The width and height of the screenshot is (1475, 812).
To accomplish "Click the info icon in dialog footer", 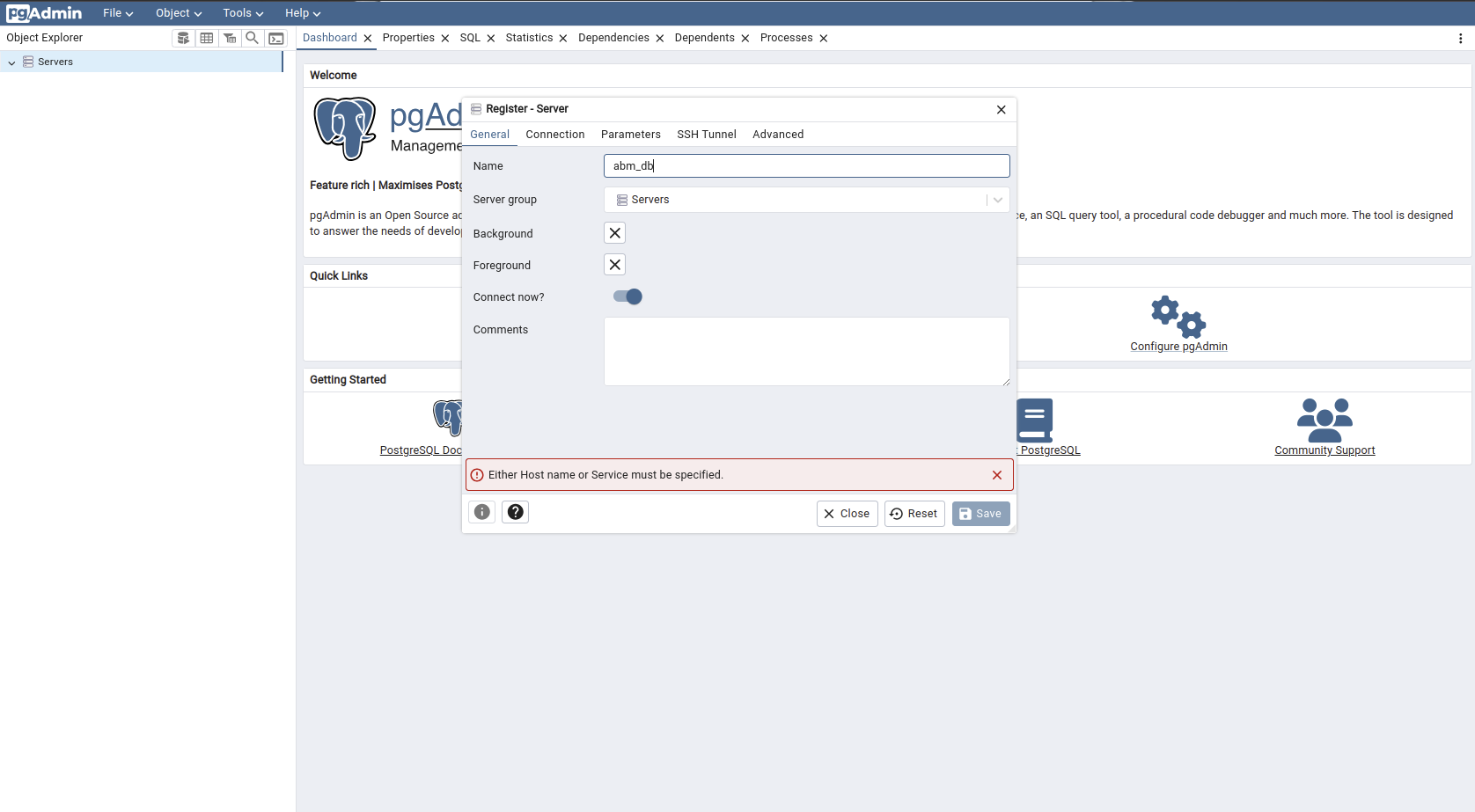I will [x=482, y=512].
